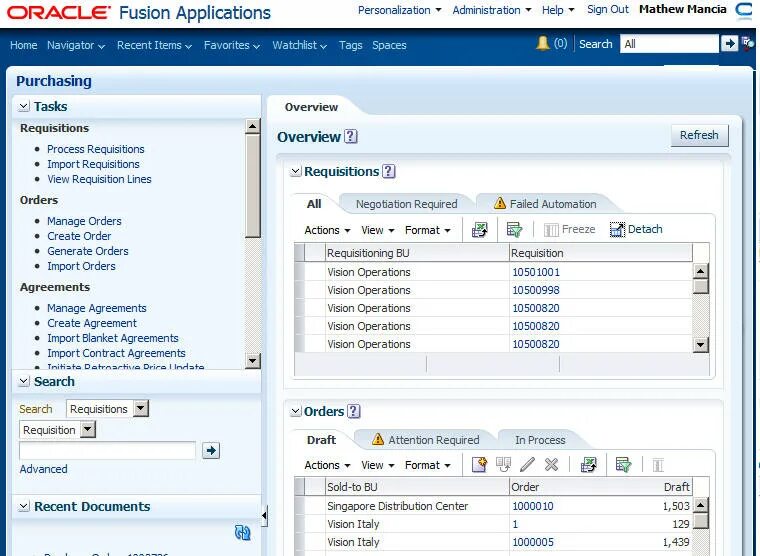Image resolution: width=760 pixels, height=556 pixels.
Task: Click the Delete X icon in Orders toolbar
Action: click(x=552, y=465)
